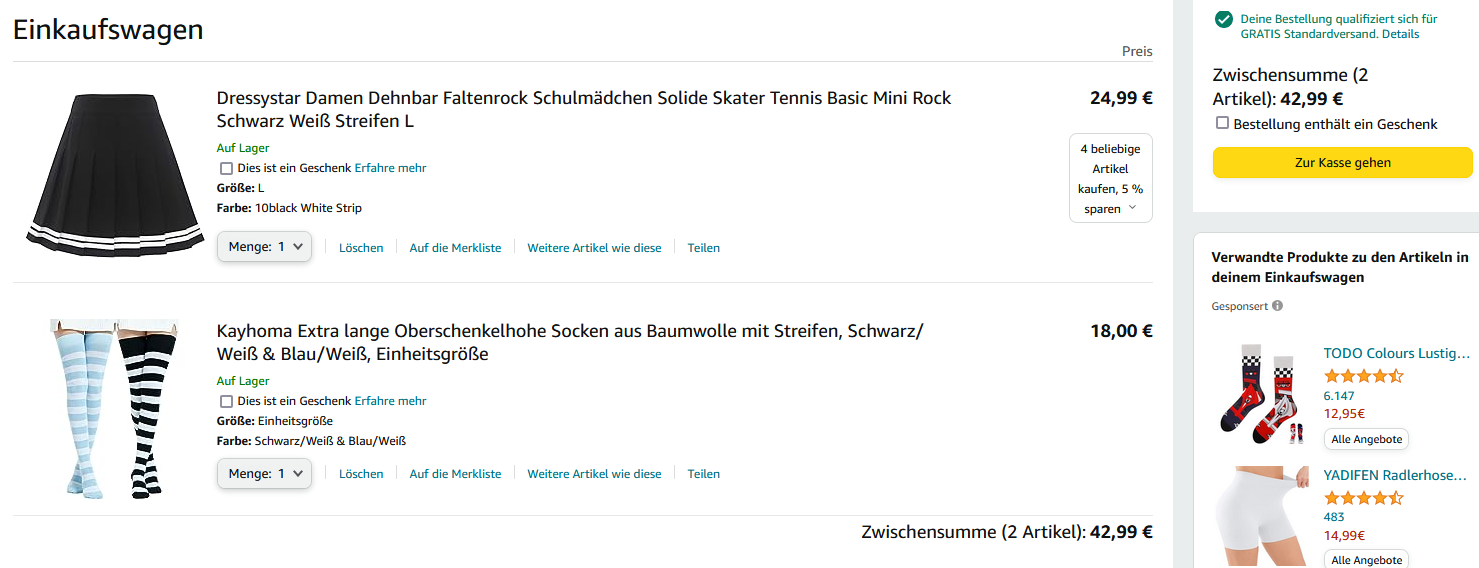1479x568 pixels.
Task: Expand the '4 beliebige Artikel kaufen' offer
Action: click(x=1110, y=178)
